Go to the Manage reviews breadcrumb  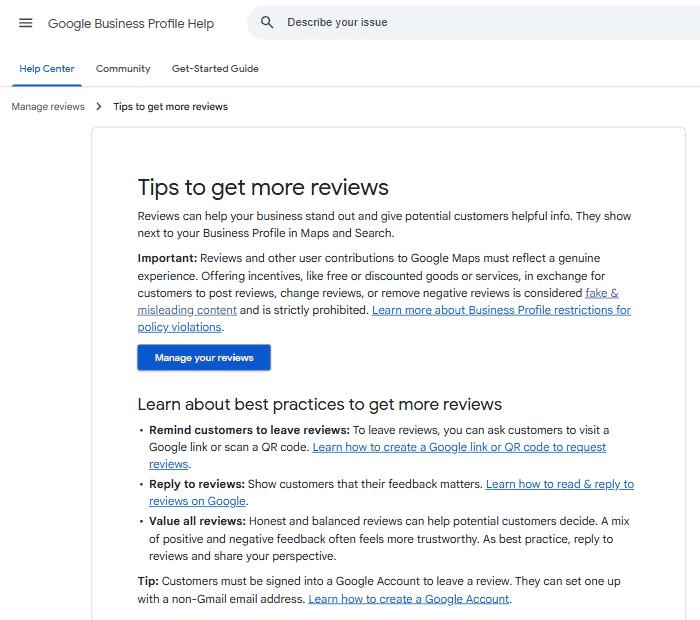click(x=48, y=107)
